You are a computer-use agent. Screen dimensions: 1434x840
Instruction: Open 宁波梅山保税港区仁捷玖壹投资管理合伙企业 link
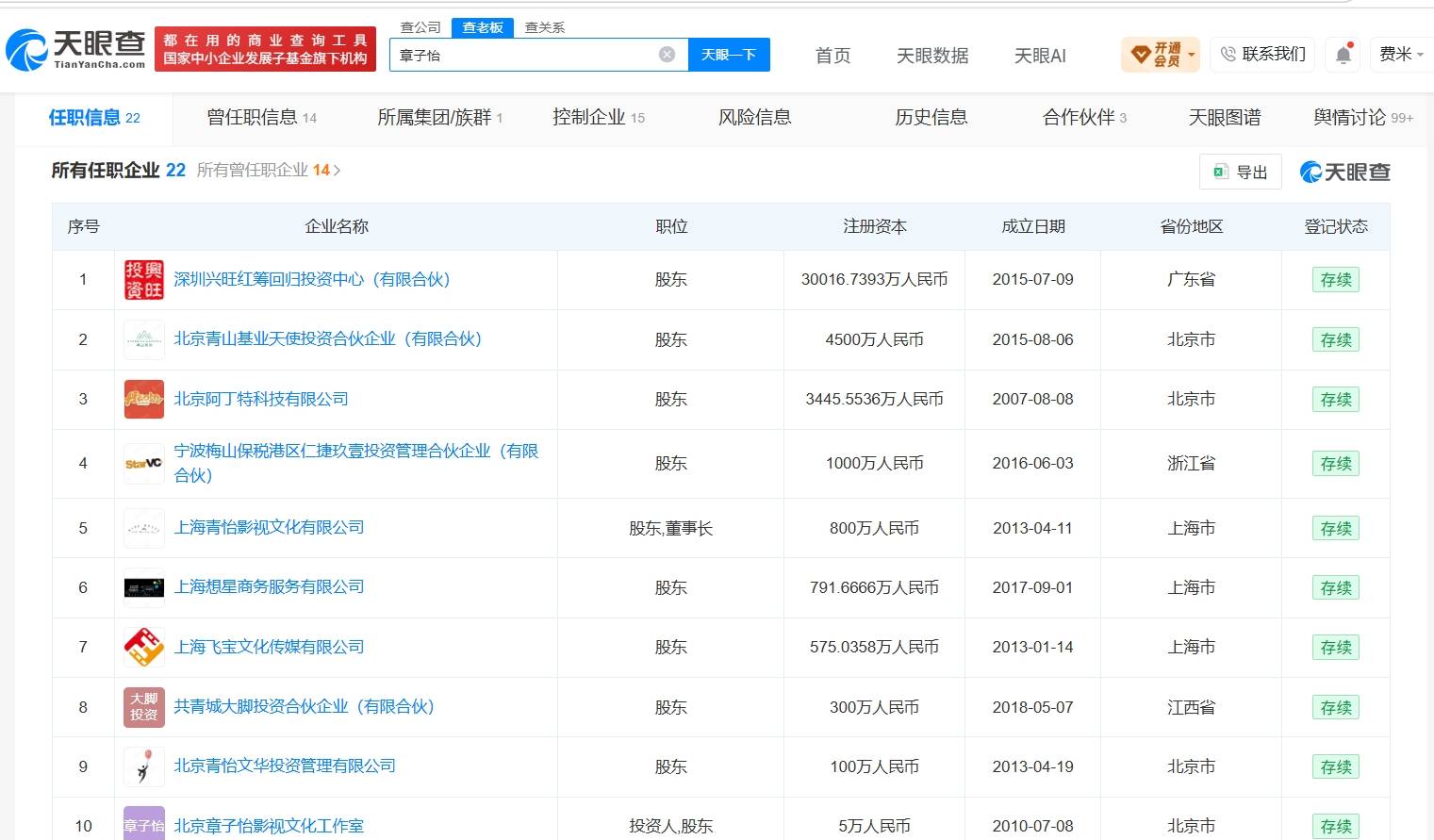[356, 463]
